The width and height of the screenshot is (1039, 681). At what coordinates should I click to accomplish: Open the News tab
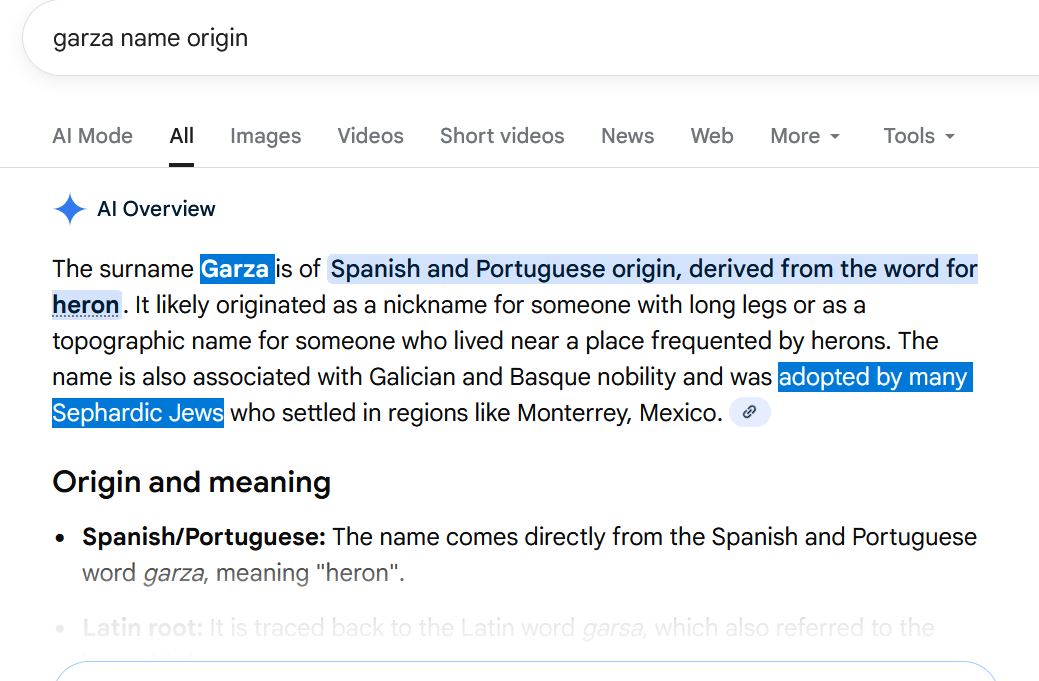pyautogui.click(x=628, y=136)
